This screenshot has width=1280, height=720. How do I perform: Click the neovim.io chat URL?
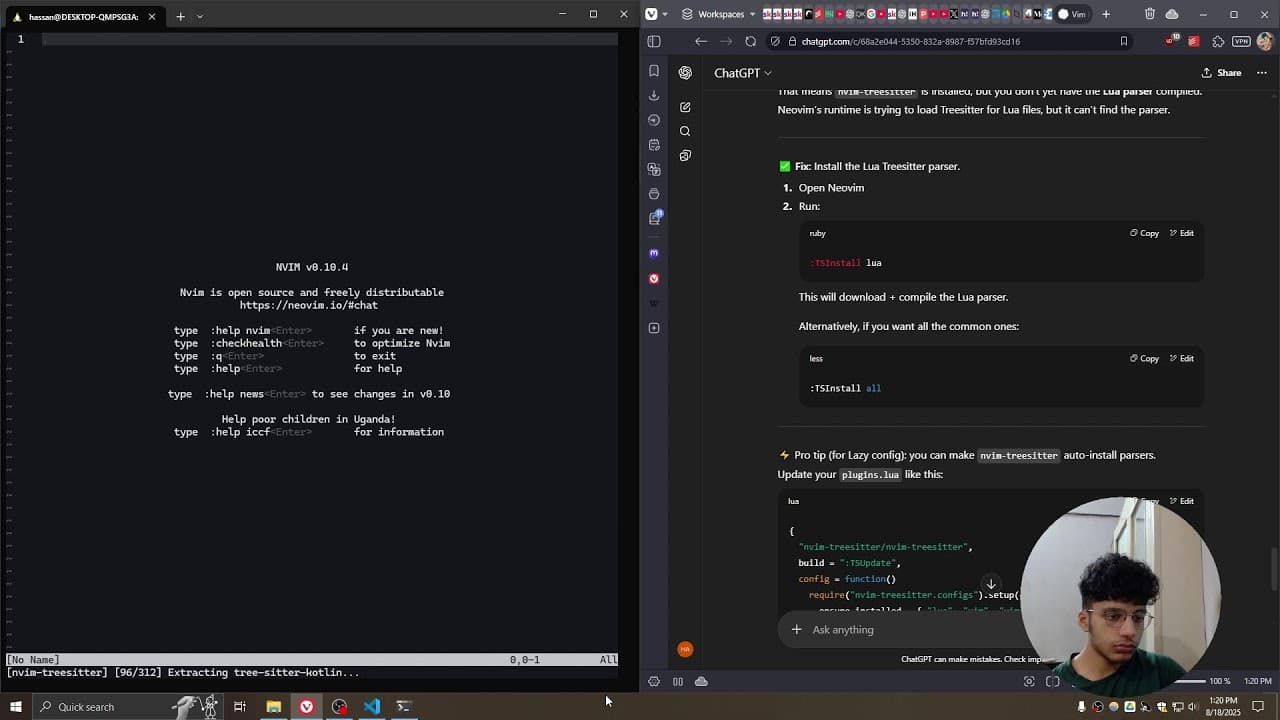(309, 305)
